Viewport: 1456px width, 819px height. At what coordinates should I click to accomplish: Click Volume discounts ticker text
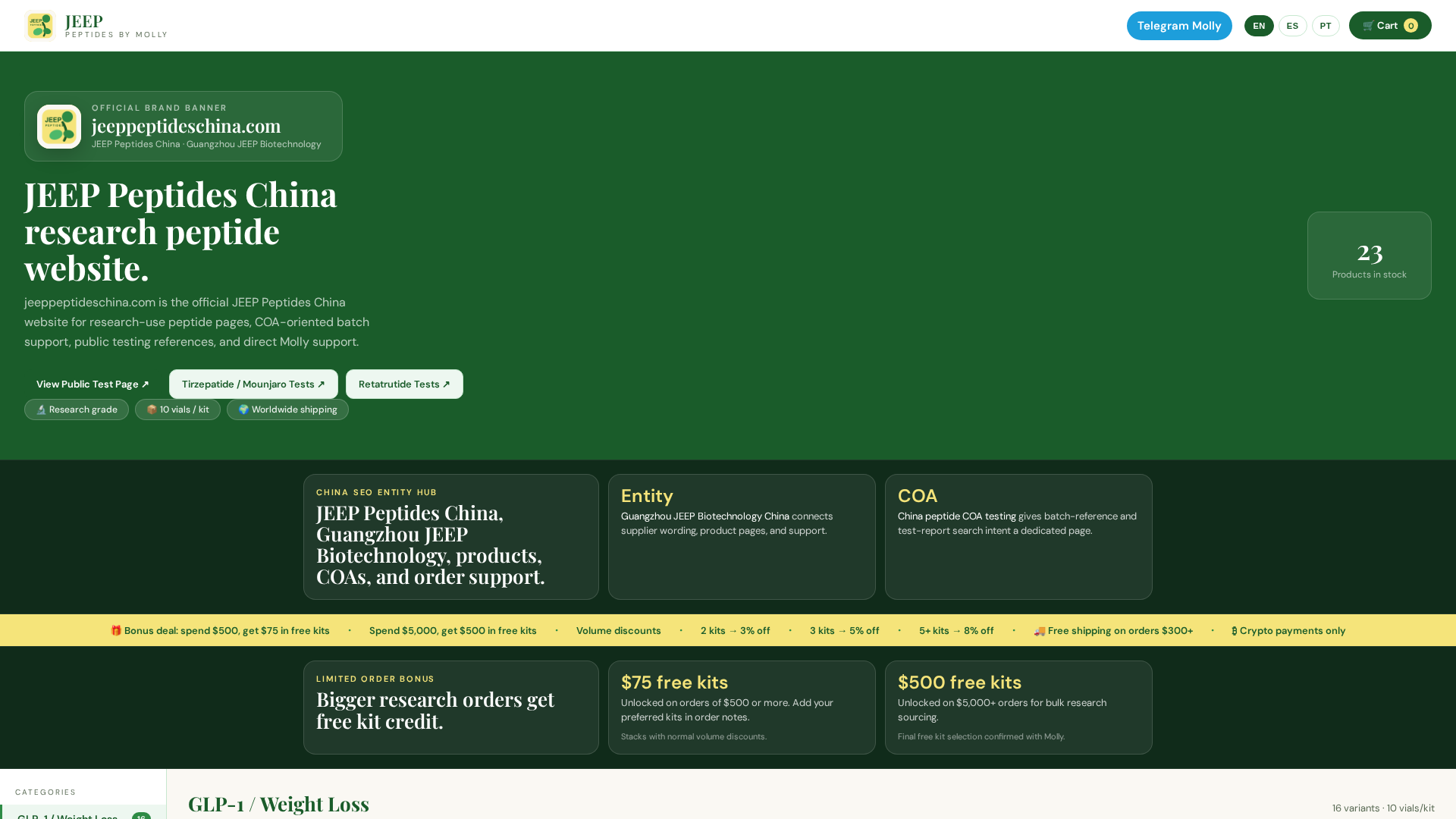point(619,631)
